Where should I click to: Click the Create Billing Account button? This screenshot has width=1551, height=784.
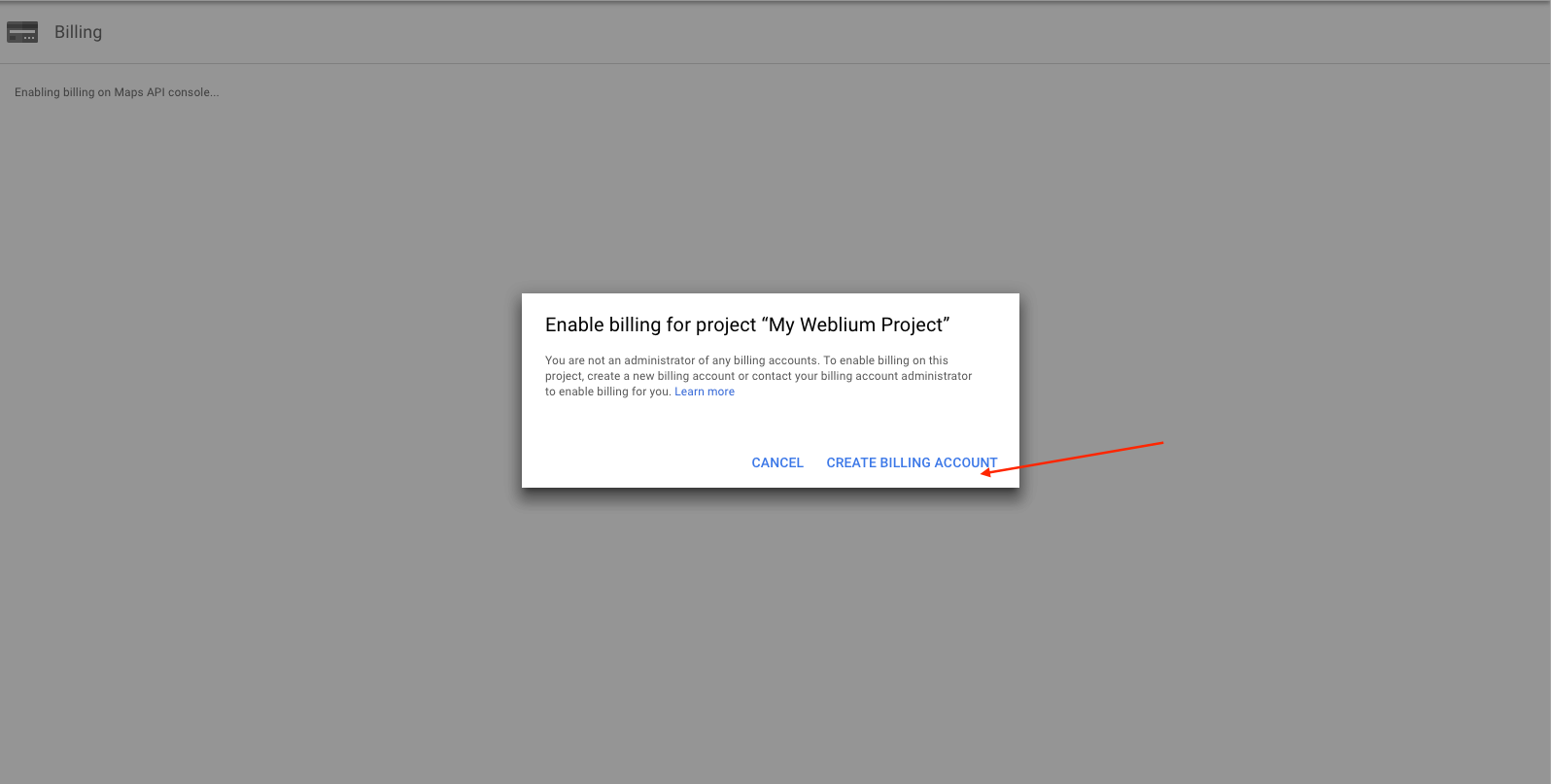click(x=912, y=462)
